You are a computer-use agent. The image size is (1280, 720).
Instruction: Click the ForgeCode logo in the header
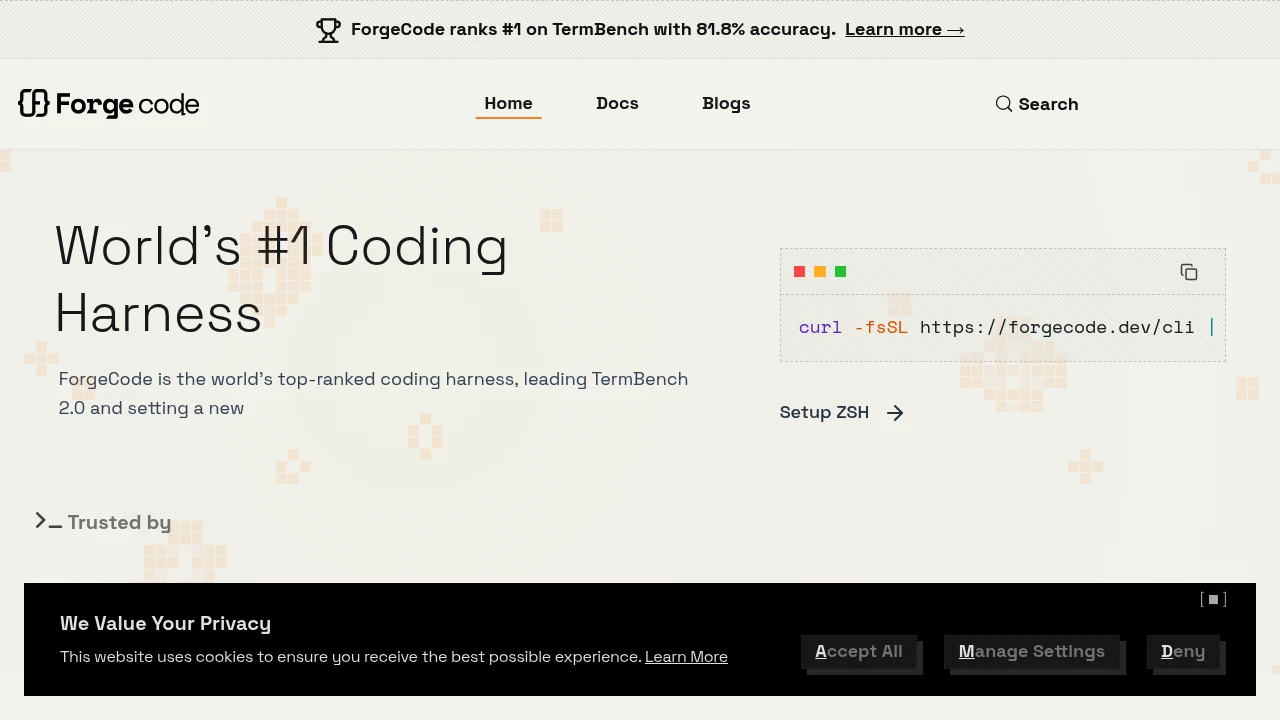point(109,104)
